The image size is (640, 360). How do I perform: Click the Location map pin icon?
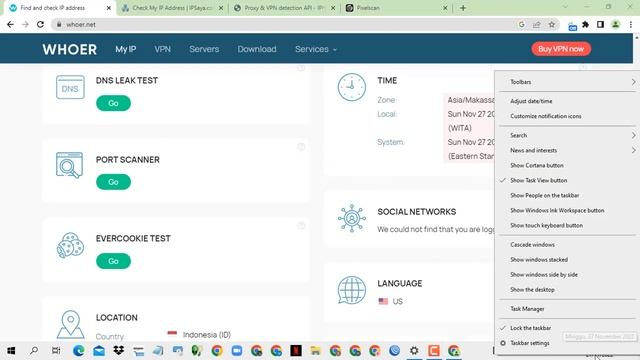tap(71, 324)
